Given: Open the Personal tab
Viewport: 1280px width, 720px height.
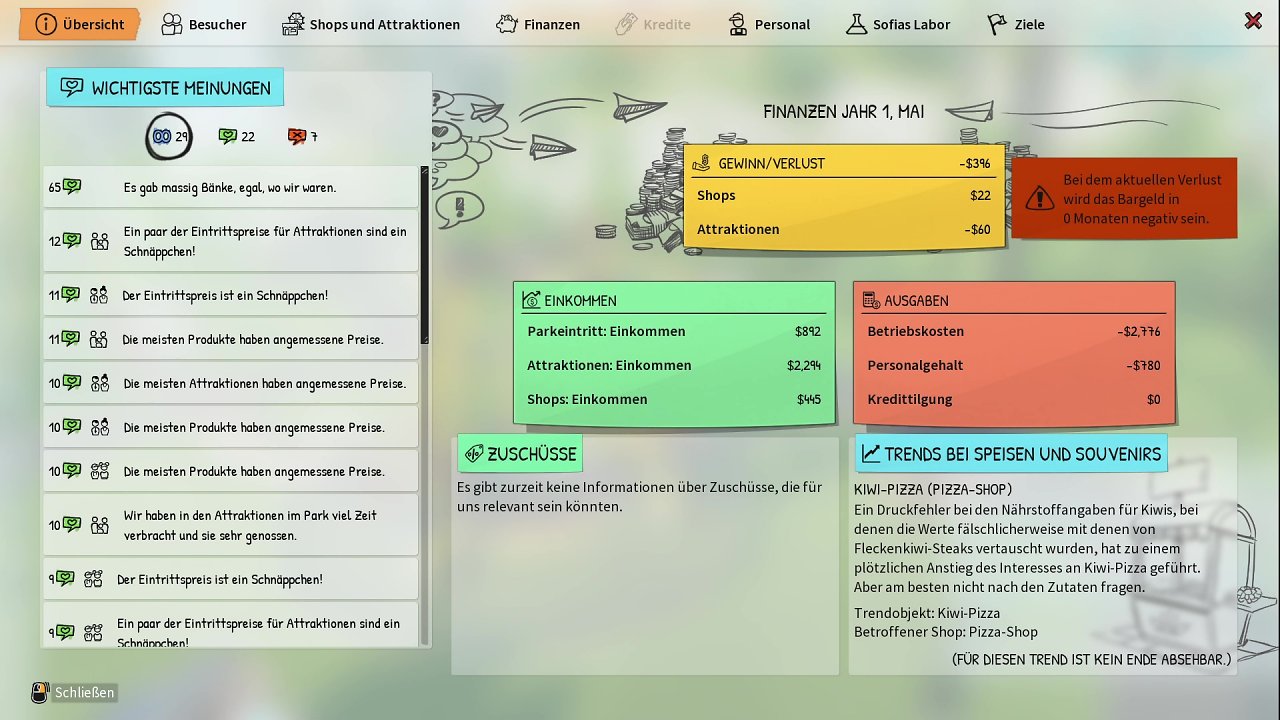Looking at the screenshot, I should (x=769, y=24).
